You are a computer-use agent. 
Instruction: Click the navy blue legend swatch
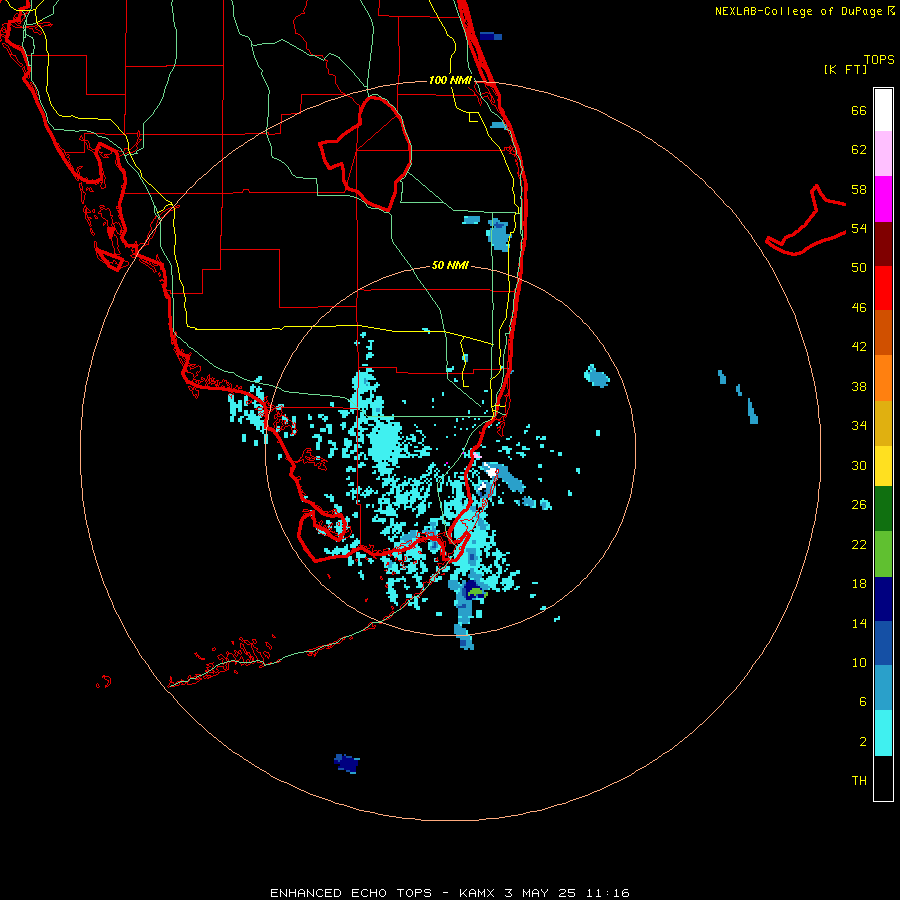(x=883, y=599)
